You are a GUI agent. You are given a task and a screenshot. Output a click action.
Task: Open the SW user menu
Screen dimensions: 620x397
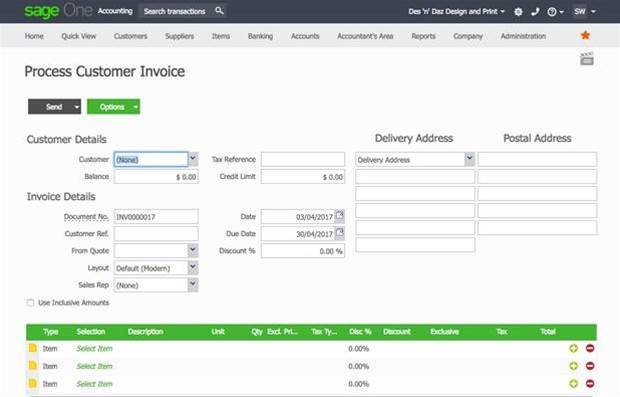[x=585, y=11]
